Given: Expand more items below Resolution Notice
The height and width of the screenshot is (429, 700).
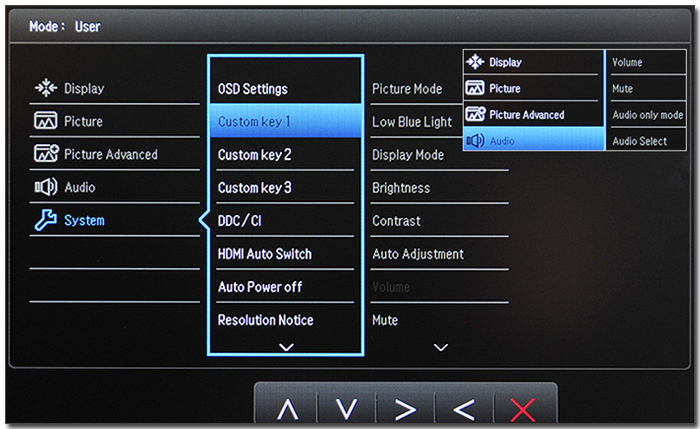Looking at the screenshot, I should click(286, 347).
